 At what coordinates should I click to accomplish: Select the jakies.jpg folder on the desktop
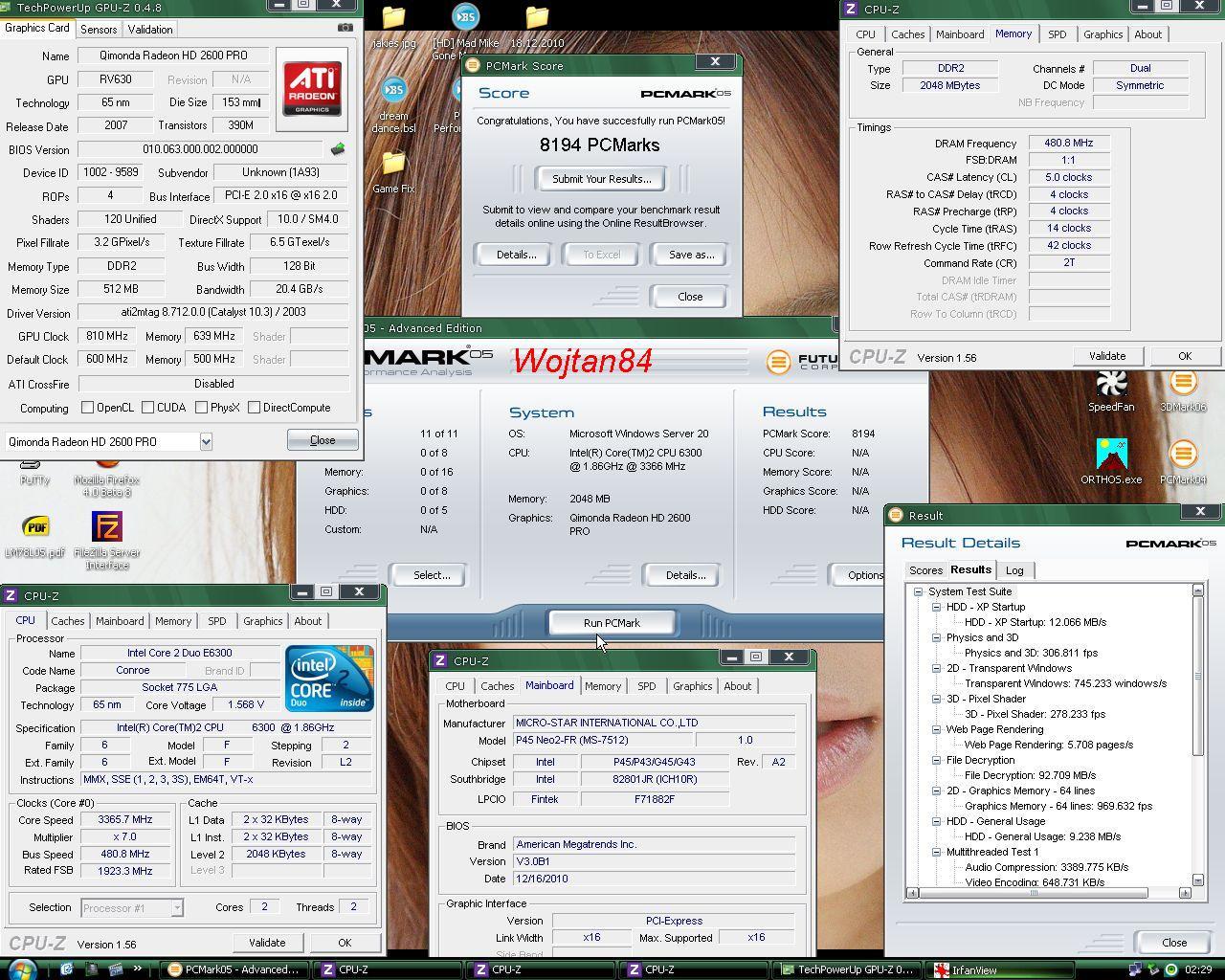point(393,28)
